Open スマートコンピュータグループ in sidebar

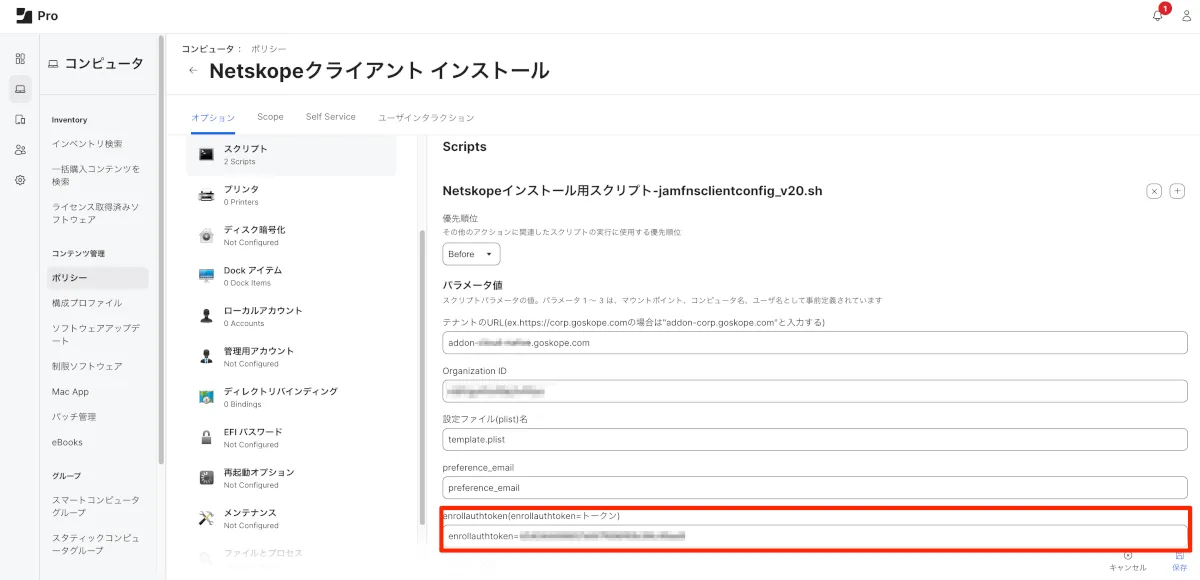96,506
